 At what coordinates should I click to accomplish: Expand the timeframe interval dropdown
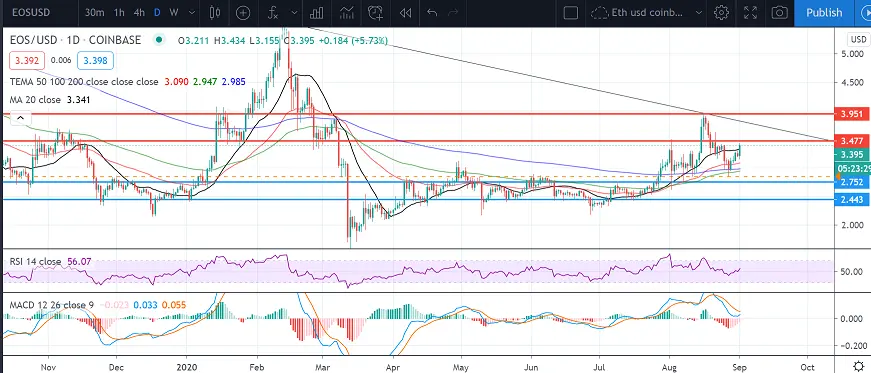click(x=192, y=13)
